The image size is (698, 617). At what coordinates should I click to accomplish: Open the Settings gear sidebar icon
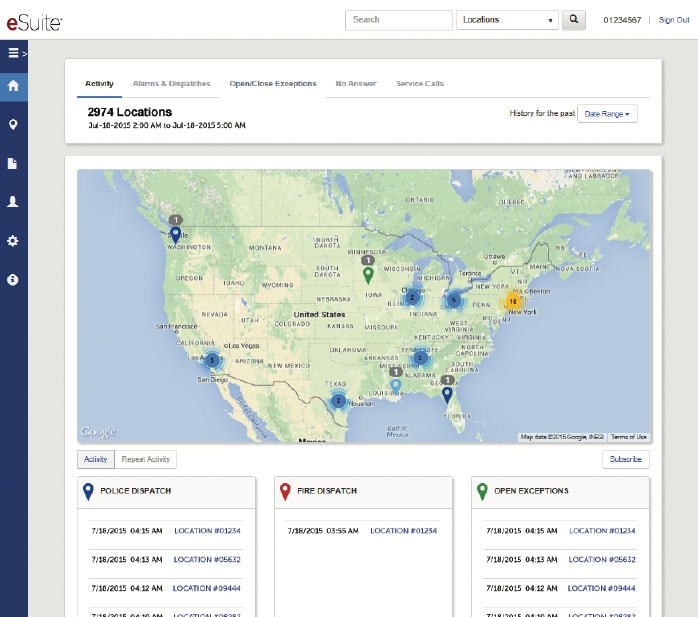tap(12, 241)
